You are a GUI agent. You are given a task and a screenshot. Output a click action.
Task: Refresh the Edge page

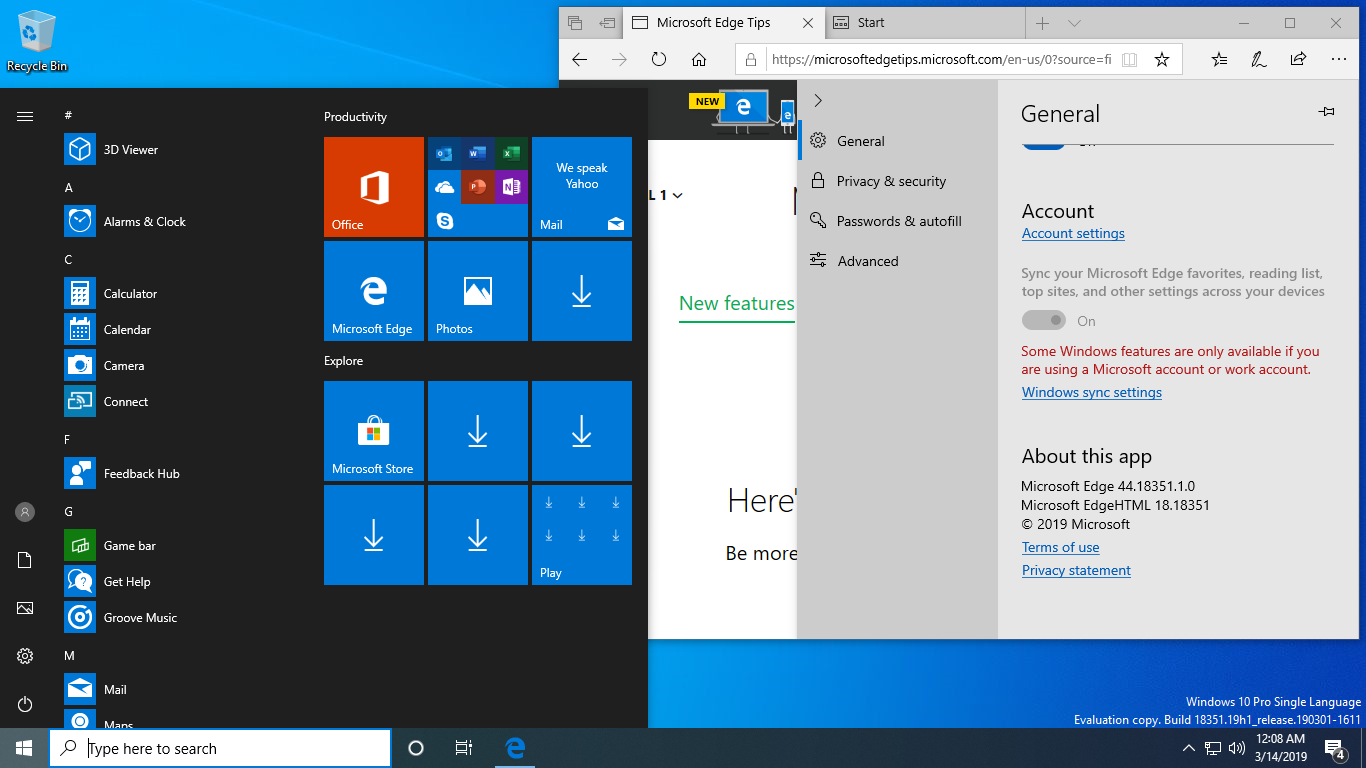point(659,59)
